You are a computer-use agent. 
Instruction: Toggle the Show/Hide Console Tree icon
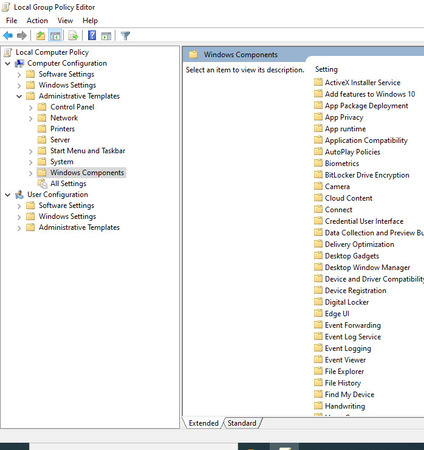(x=55, y=35)
